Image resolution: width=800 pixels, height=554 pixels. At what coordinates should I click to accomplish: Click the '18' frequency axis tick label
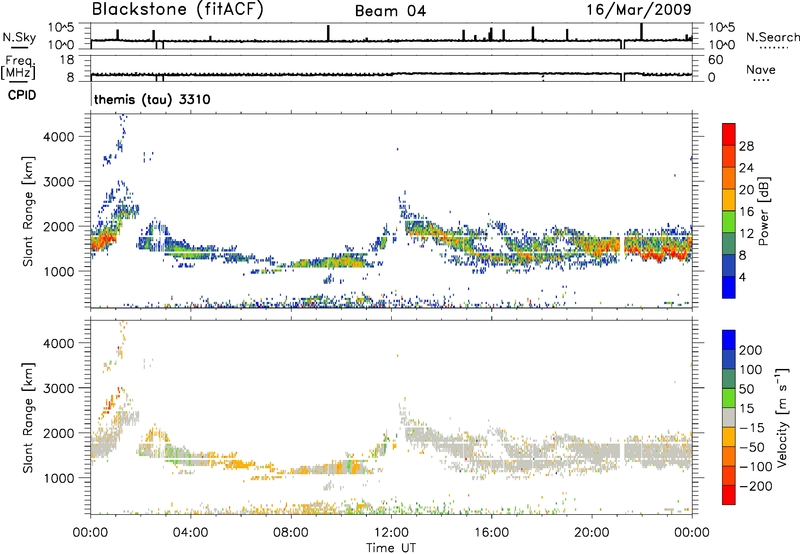[66, 60]
